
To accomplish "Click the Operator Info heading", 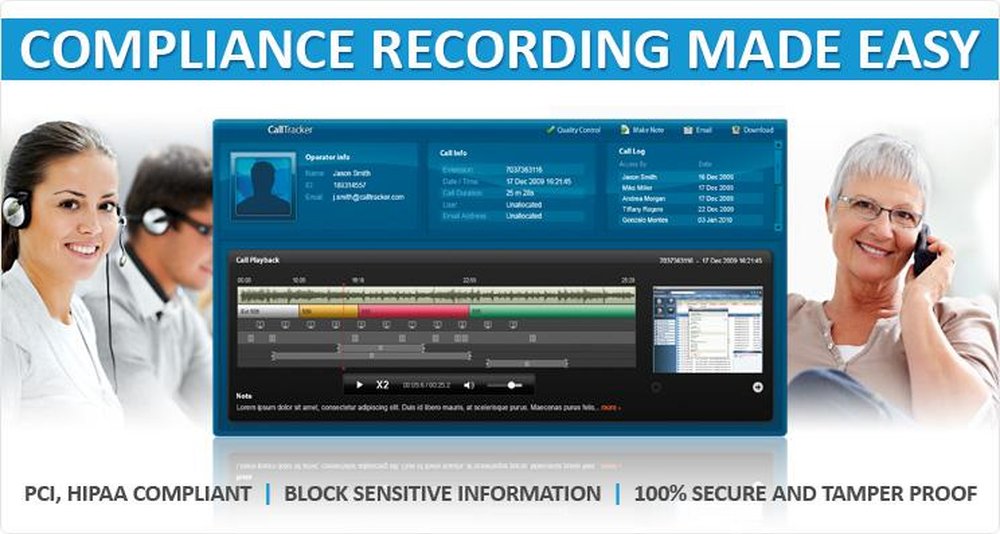I will coord(327,157).
